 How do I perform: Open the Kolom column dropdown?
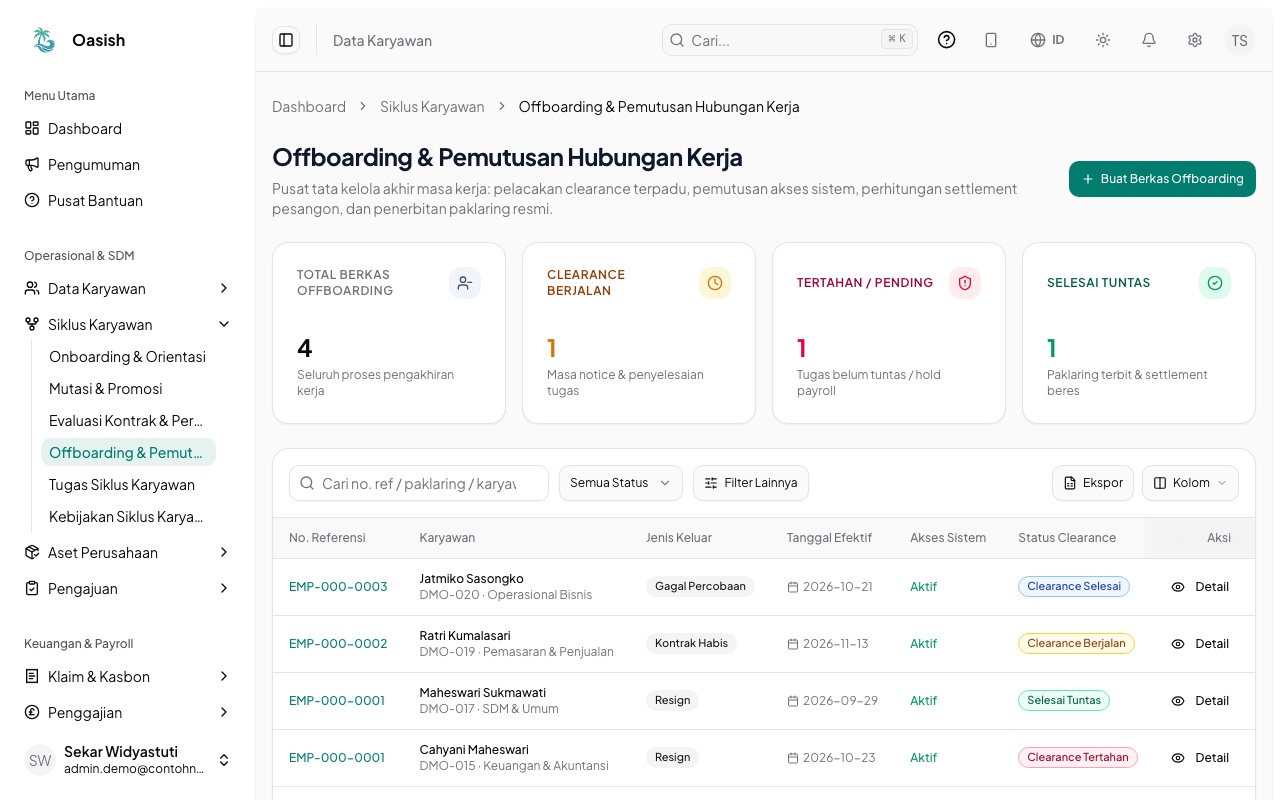click(x=1190, y=483)
